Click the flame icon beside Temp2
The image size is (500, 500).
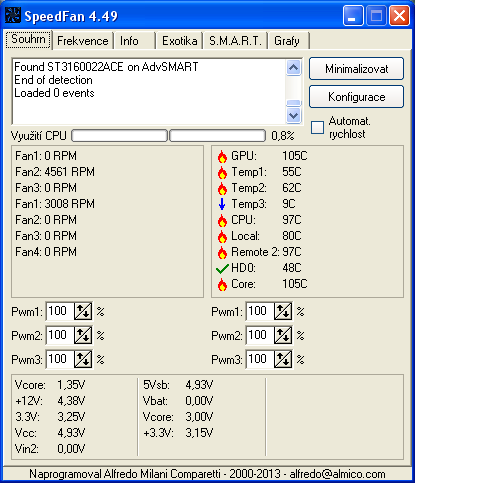tap(222, 188)
